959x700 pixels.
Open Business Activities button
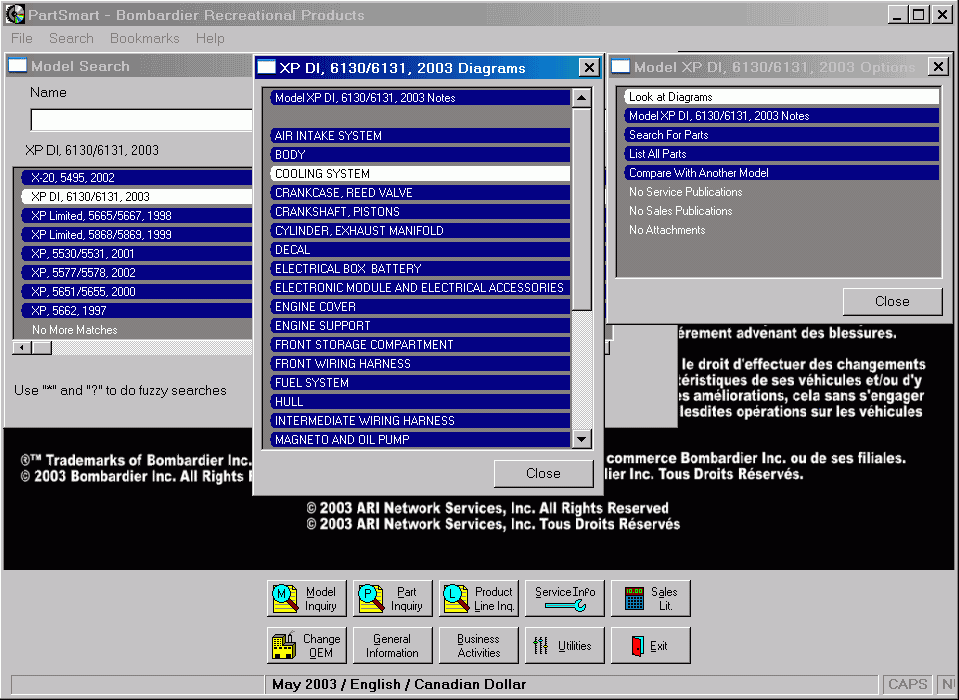click(479, 645)
